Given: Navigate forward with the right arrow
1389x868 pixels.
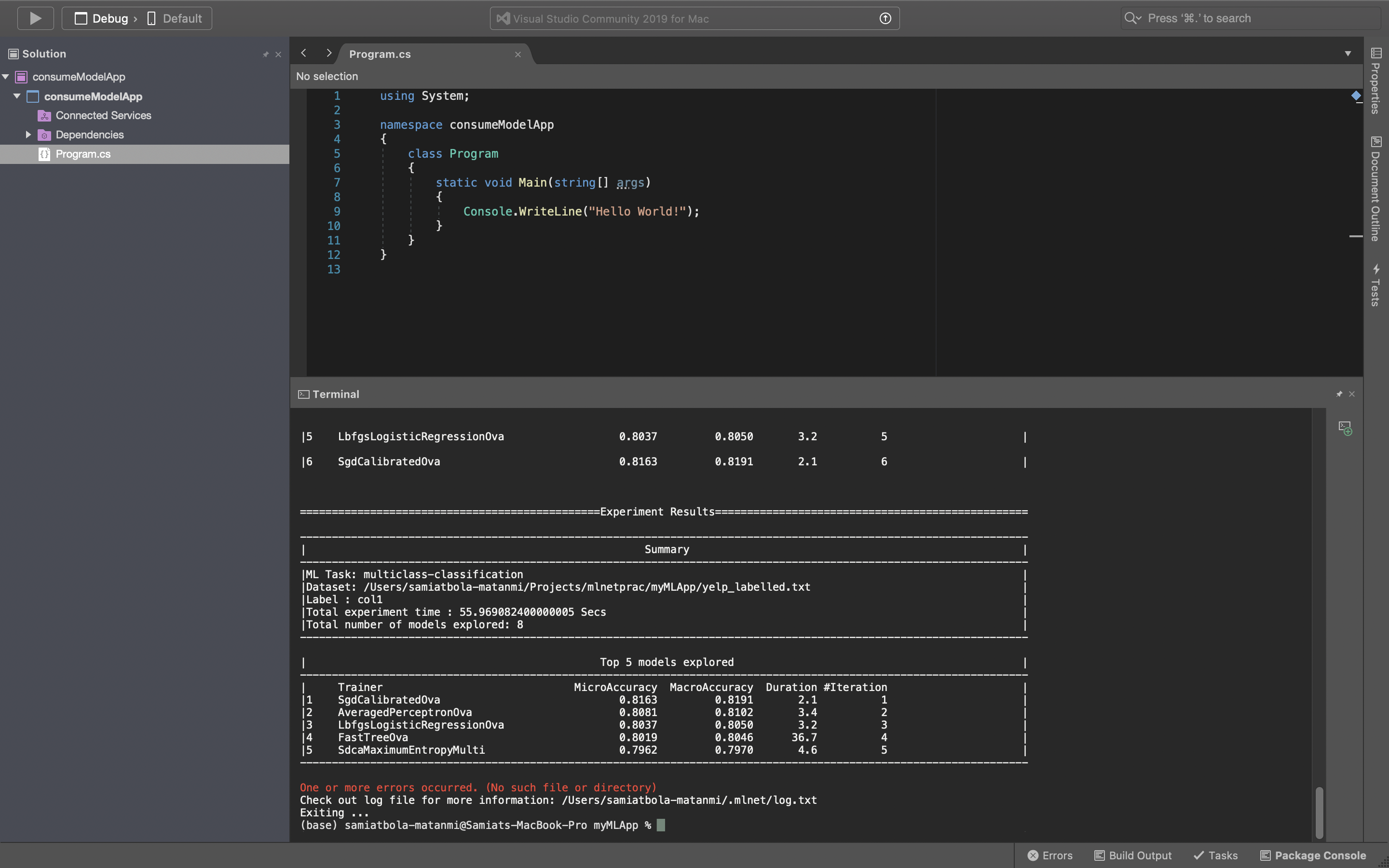Looking at the screenshot, I should [x=328, y=54].
